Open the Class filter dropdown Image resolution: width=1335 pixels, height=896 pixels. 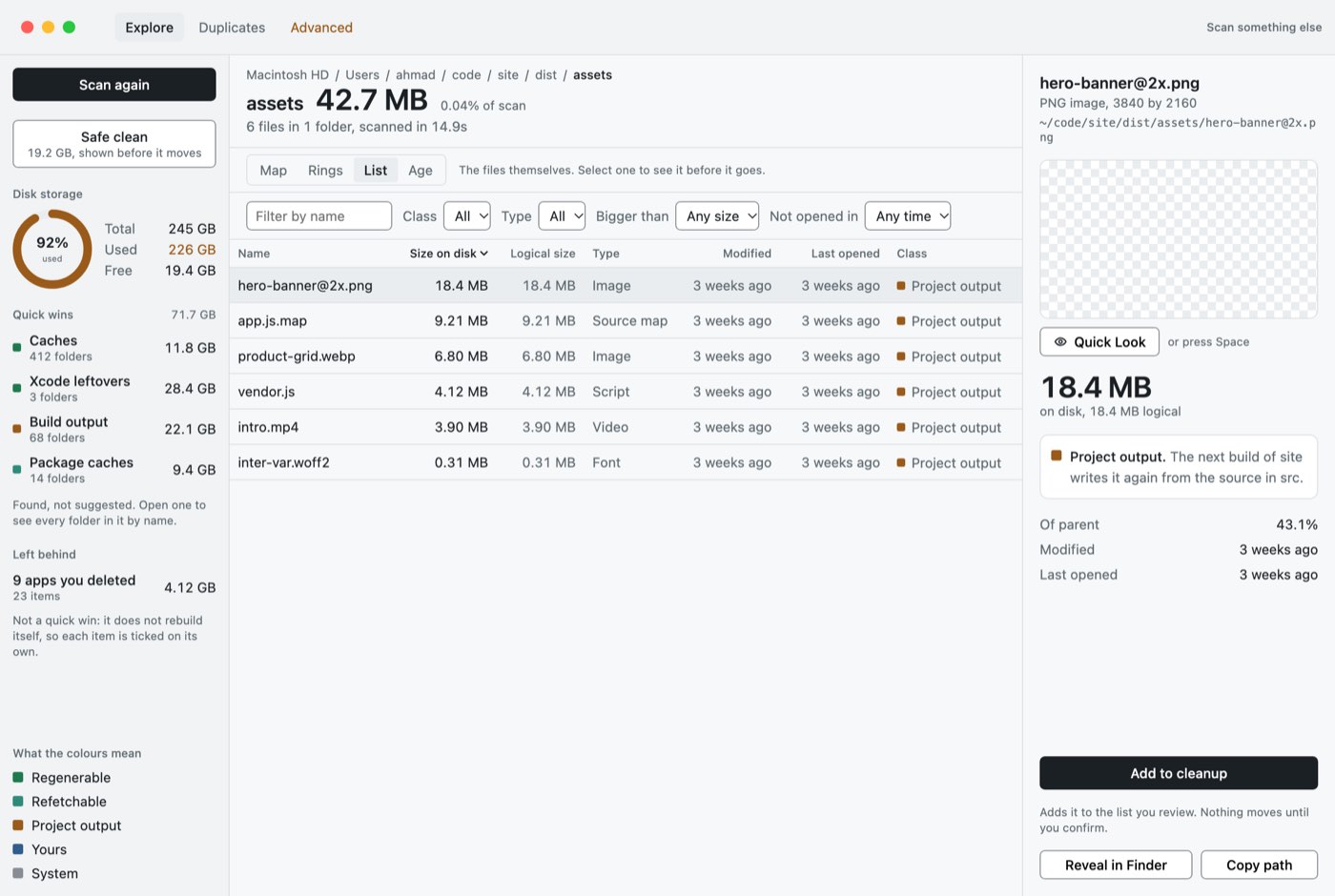click(x=467, y=216)
